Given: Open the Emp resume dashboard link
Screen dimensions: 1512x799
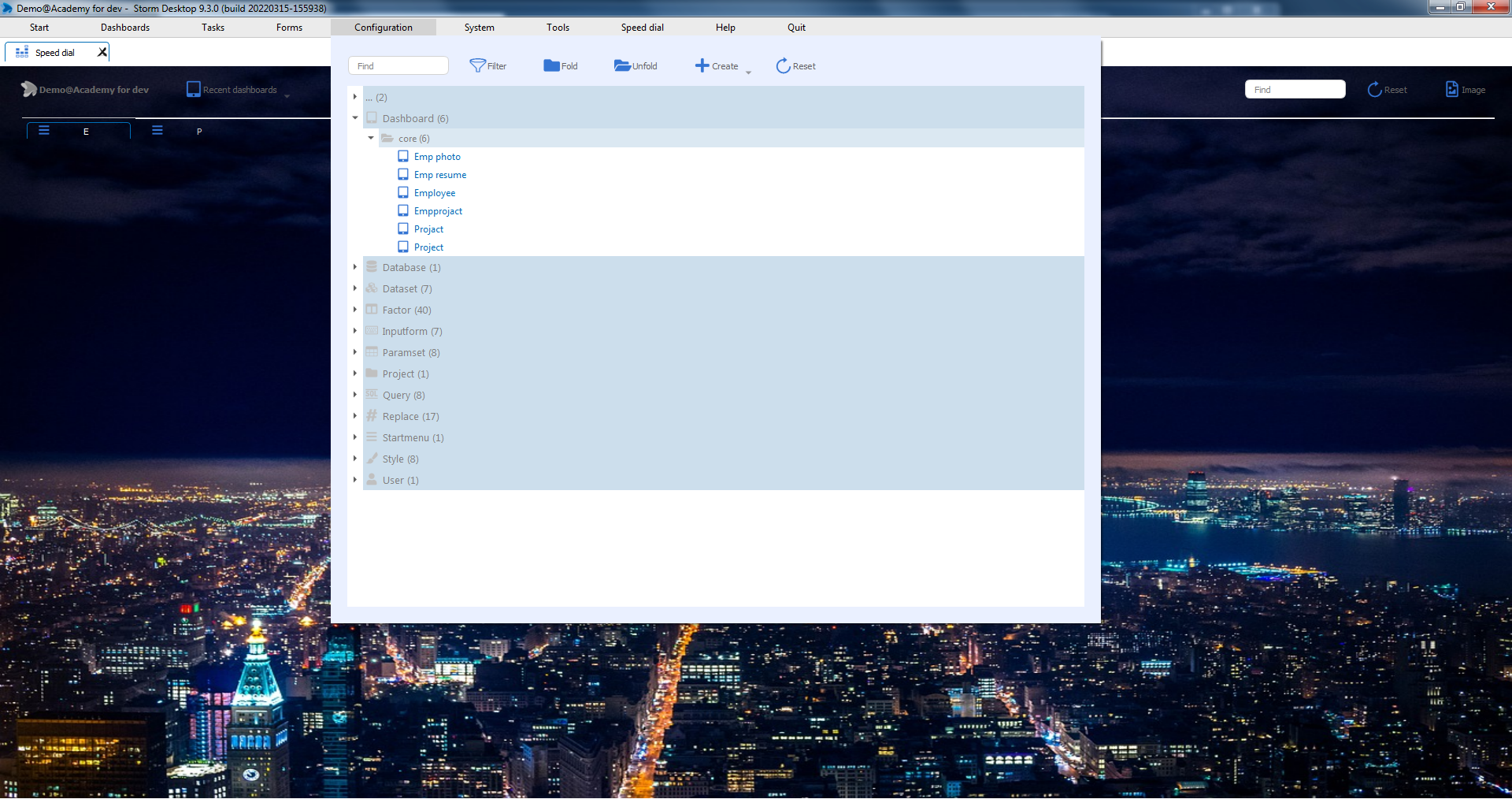Looking at the screenshot, I should 440,175.
